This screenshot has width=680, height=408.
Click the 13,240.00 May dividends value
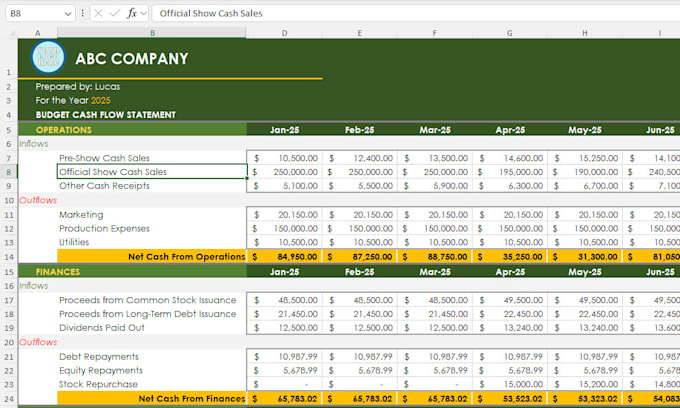[598, 328]
